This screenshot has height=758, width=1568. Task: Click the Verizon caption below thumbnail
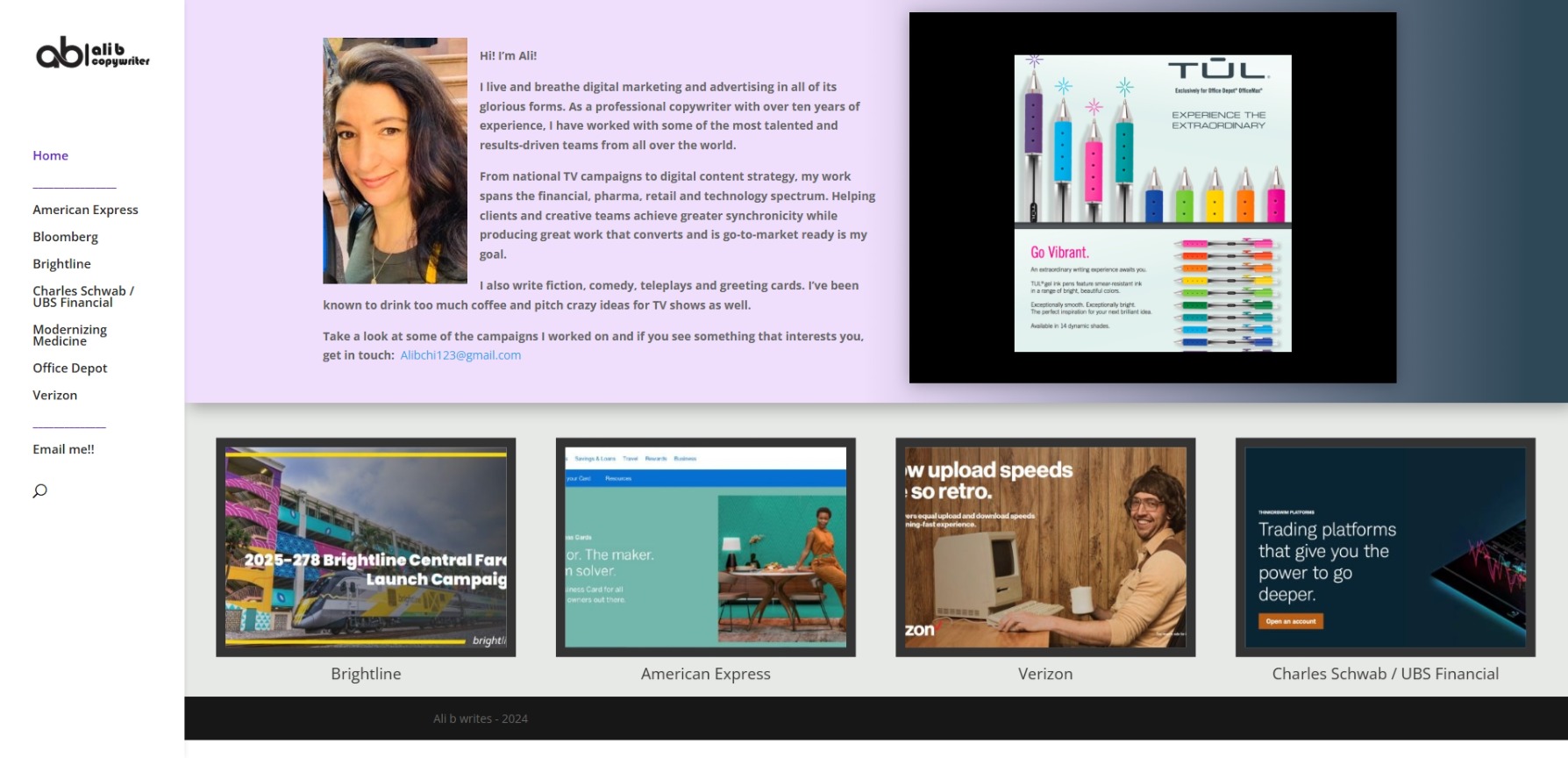point(1044,674)
